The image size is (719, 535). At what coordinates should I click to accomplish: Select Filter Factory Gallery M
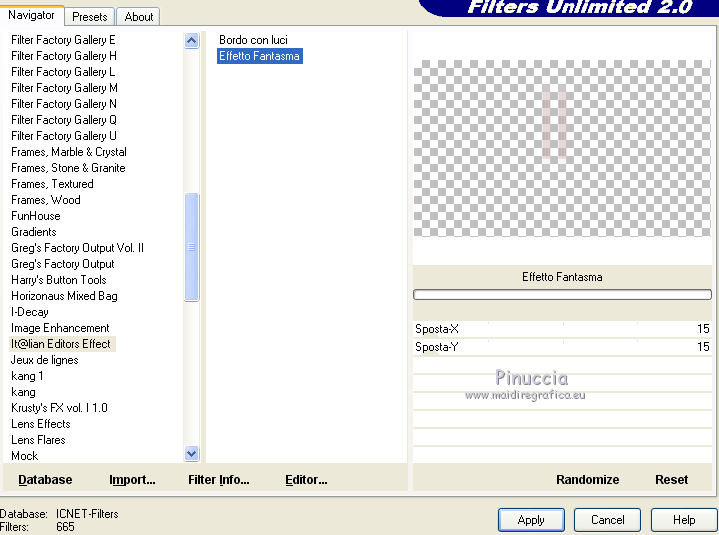tap(64, 88)
